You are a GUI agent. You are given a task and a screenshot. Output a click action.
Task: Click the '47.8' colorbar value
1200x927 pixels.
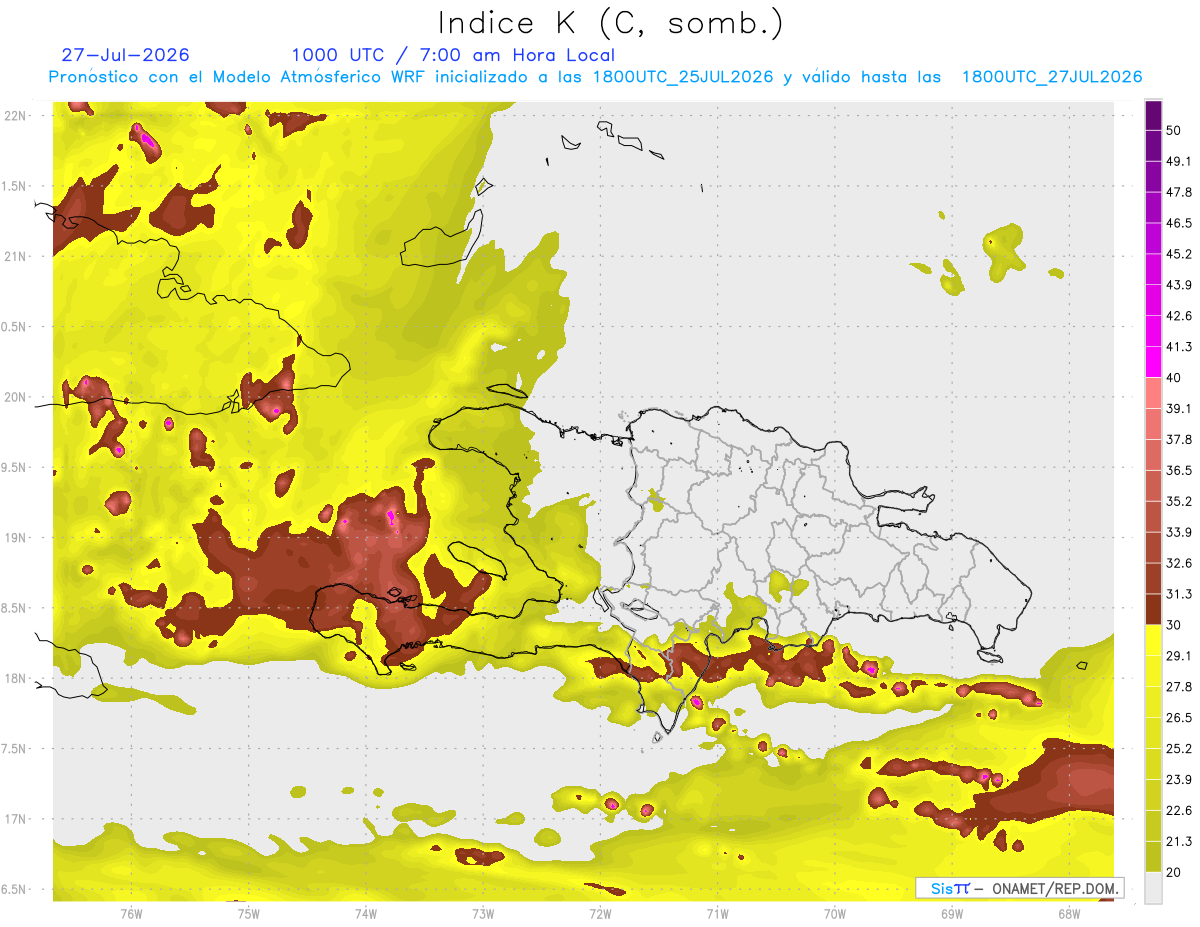[1180, 192]
